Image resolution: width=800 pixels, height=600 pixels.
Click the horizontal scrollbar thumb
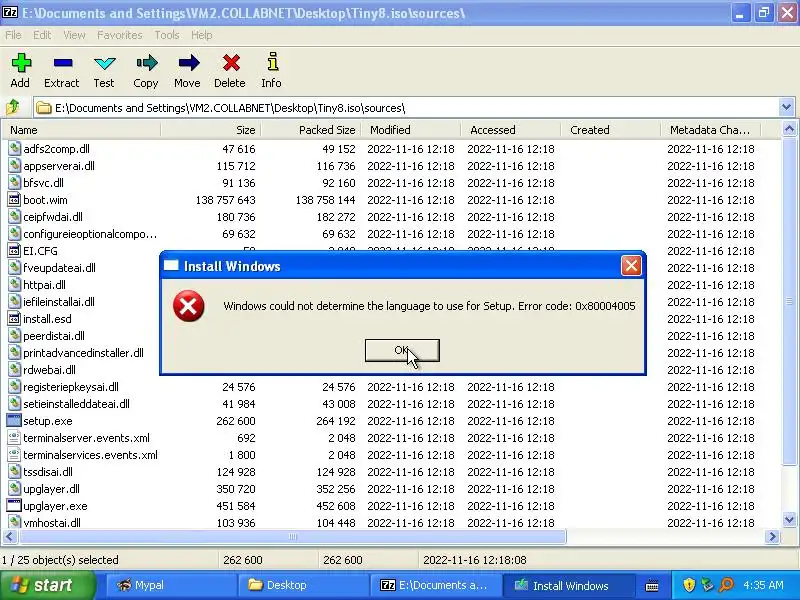(292, 536)
